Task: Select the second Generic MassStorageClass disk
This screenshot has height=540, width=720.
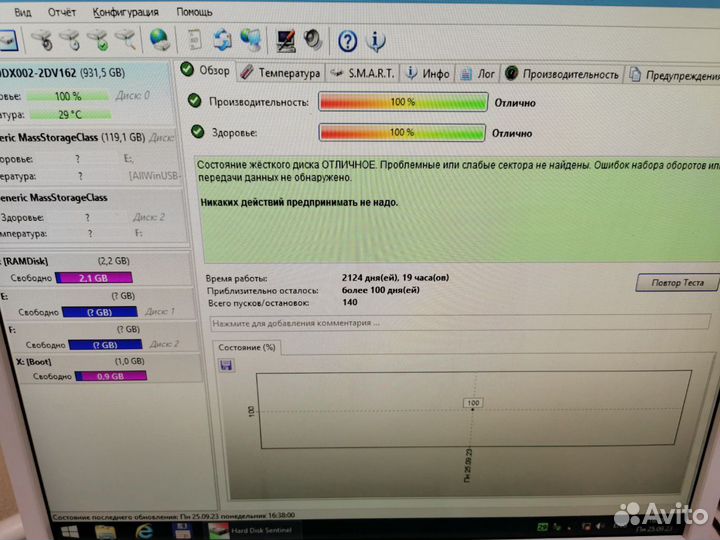Action: click(92, 215)
